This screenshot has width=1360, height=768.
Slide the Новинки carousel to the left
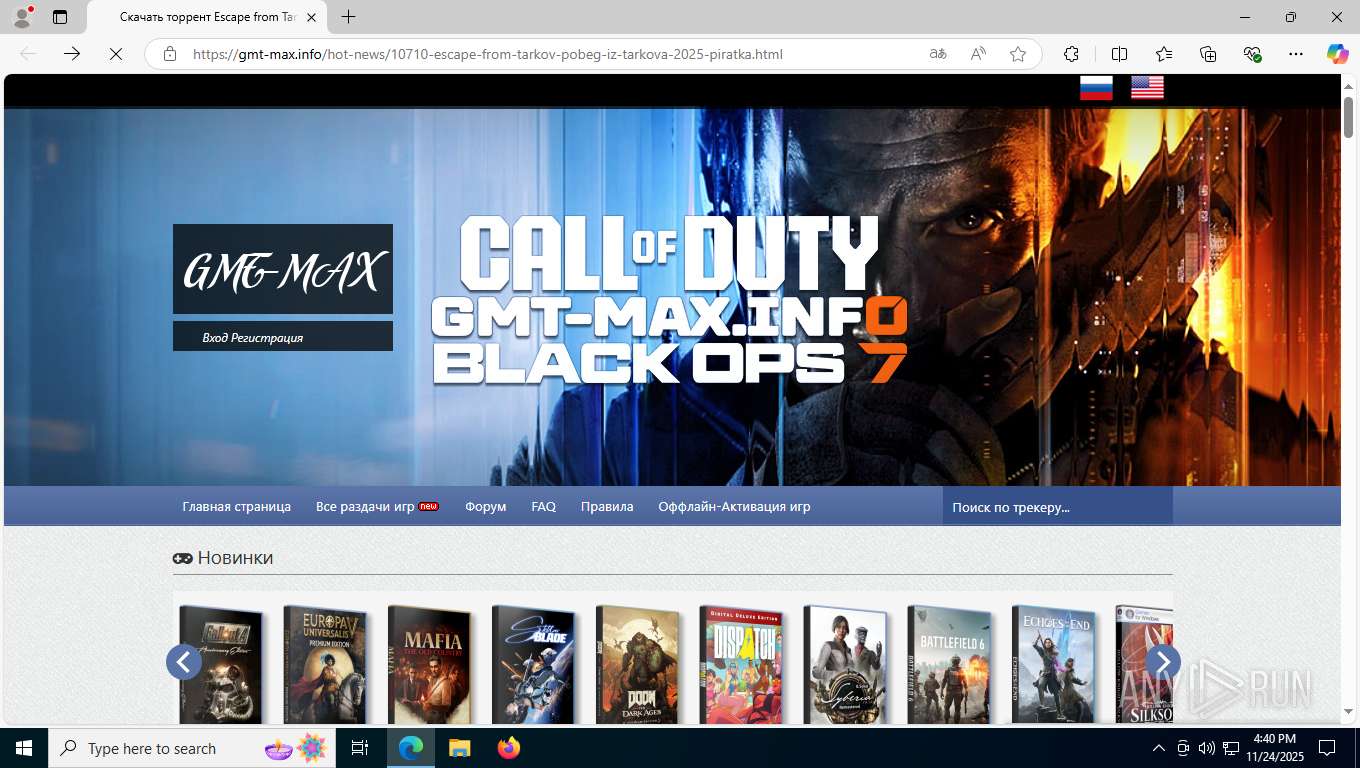[184, 662]
